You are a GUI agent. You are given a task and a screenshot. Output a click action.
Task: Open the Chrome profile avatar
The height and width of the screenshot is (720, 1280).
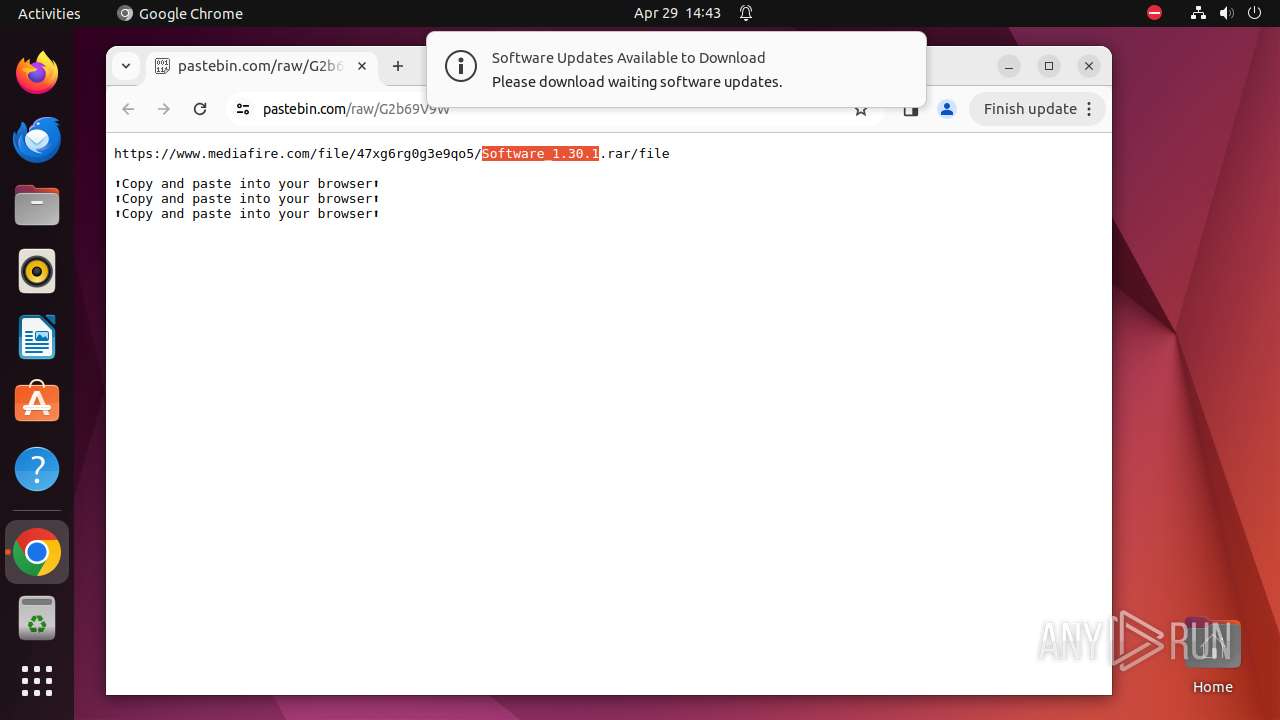(947, 109)
